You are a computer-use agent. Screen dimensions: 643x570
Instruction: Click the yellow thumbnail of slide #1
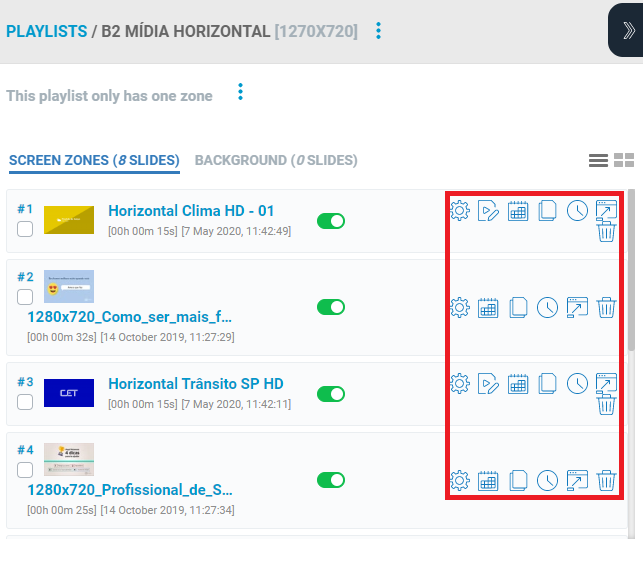click(69, 220)
